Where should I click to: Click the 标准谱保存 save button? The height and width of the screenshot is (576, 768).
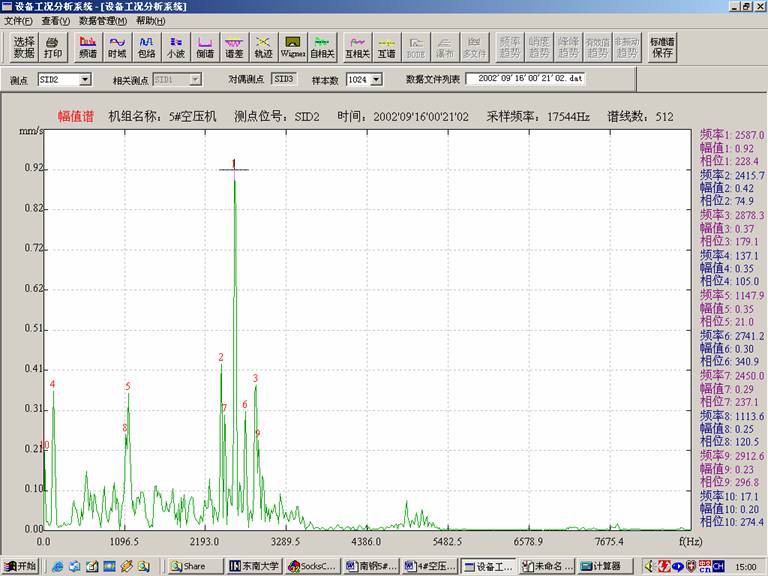(661, 47)
